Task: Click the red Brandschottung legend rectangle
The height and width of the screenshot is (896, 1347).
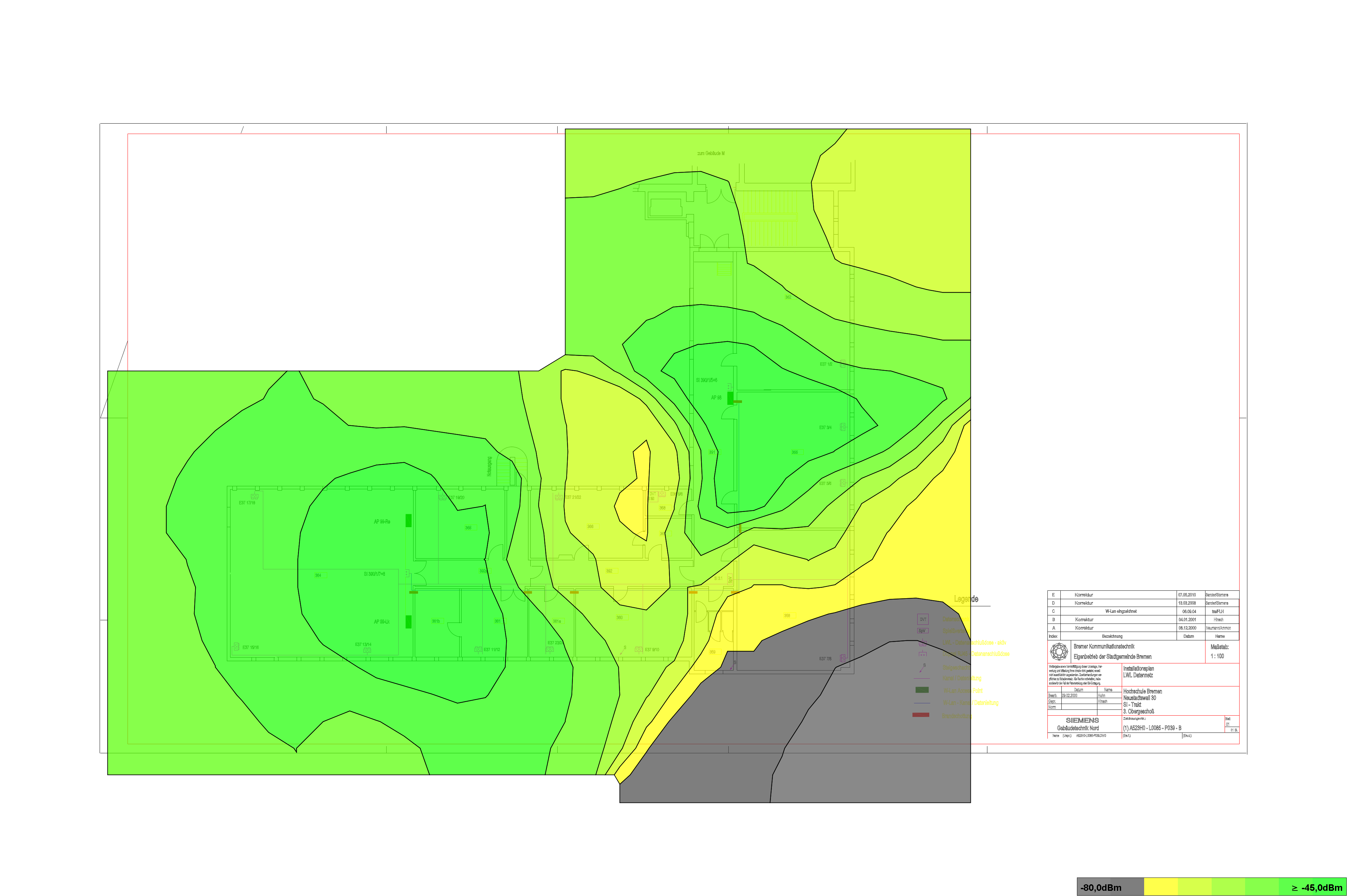Action: [921, 715]
